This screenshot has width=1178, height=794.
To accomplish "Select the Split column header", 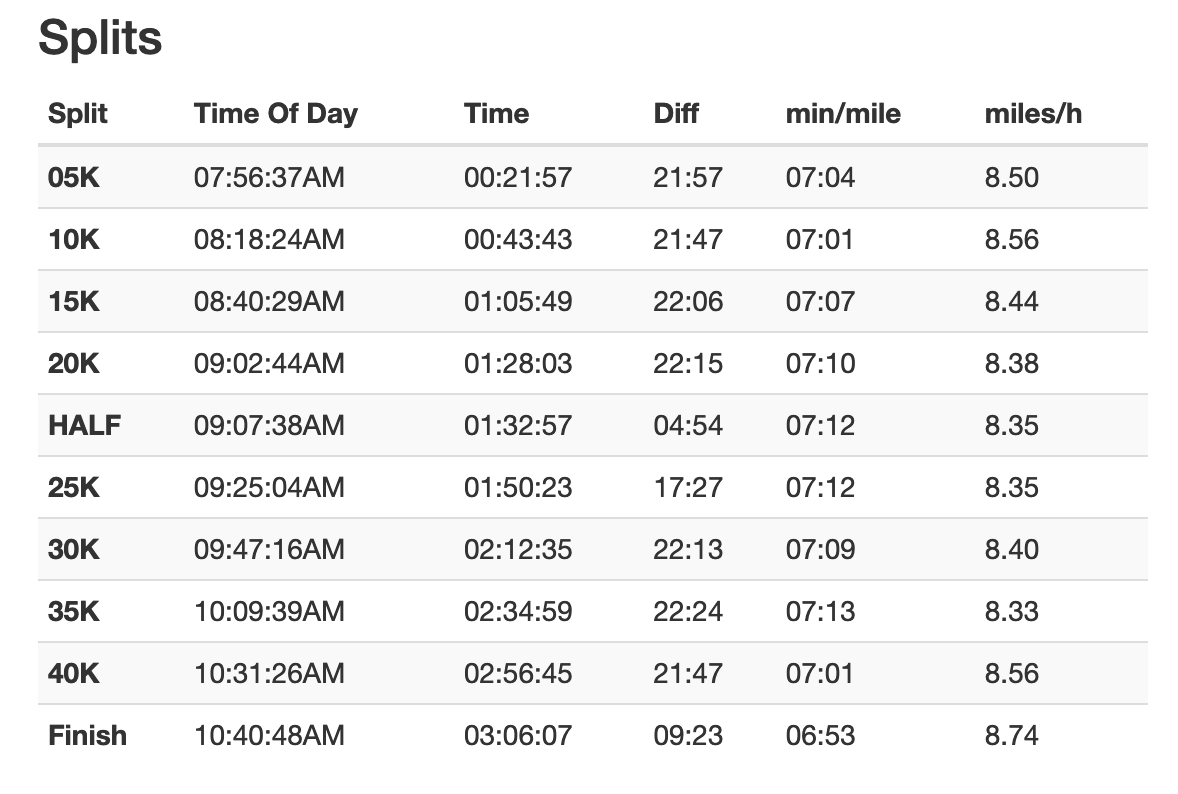I will point(77,114).
